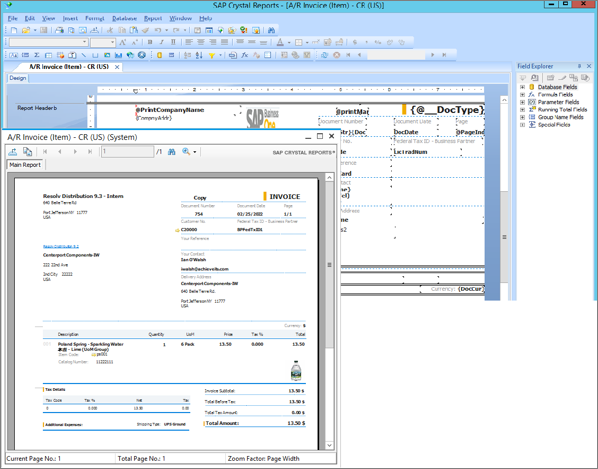Screen dimensions: 598x469
Task: Toggle Italic formatting
Action: click(x=161, y=42)
